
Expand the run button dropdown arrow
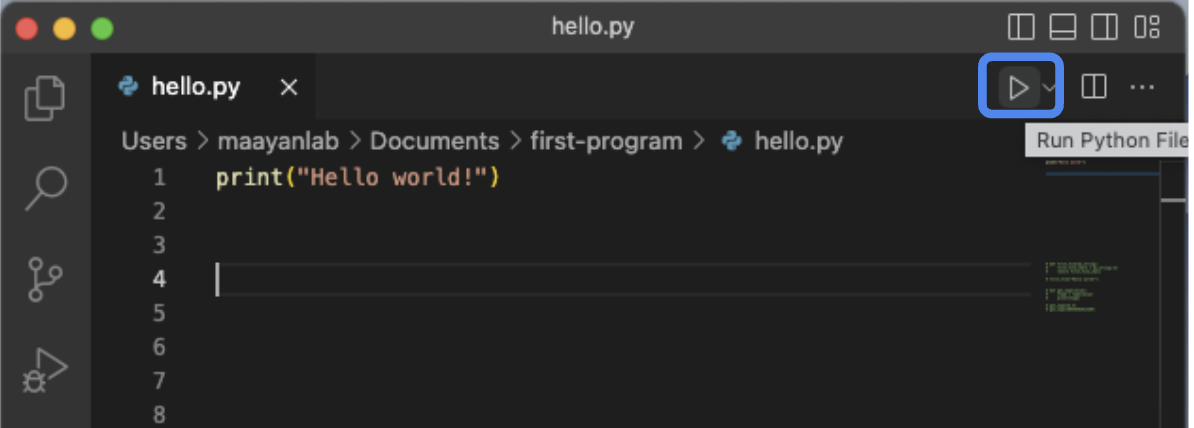pos(1049,88)
